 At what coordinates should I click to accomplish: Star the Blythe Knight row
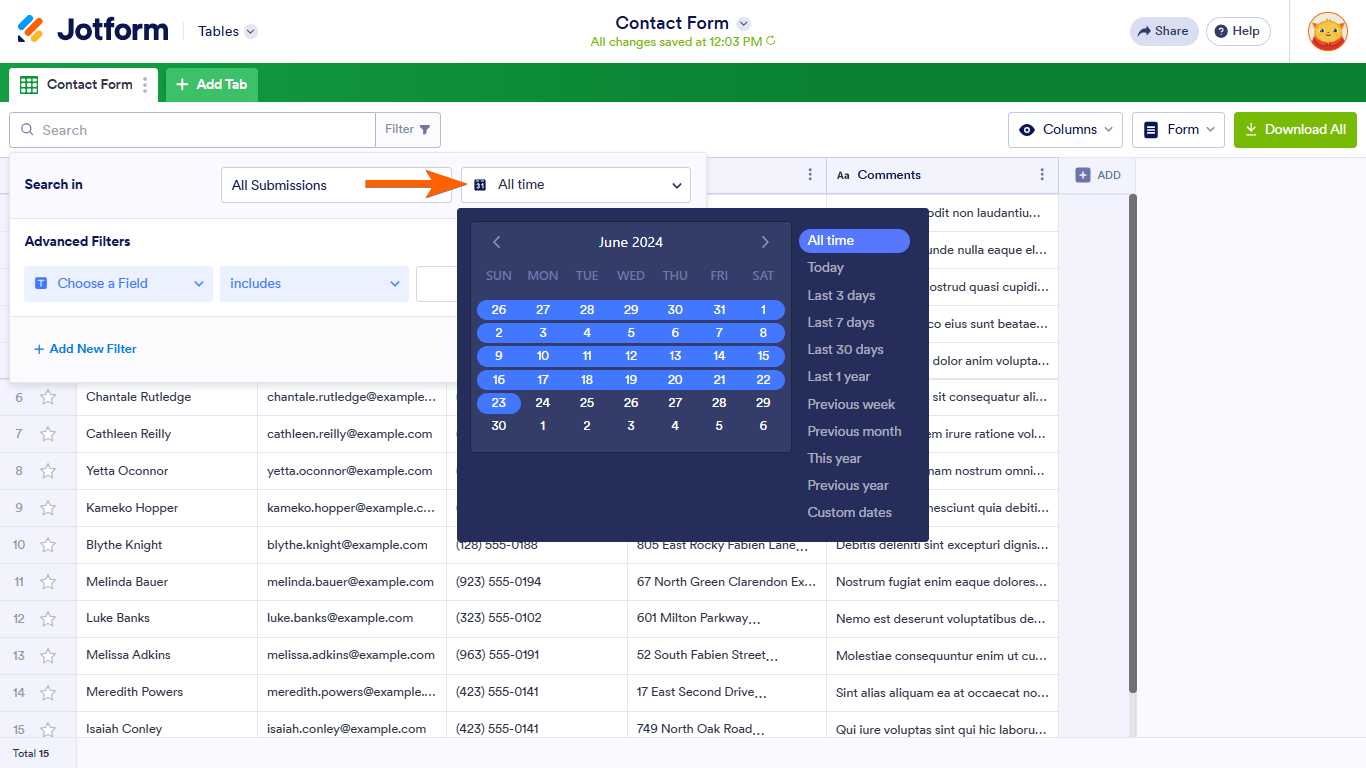[48, 545]
